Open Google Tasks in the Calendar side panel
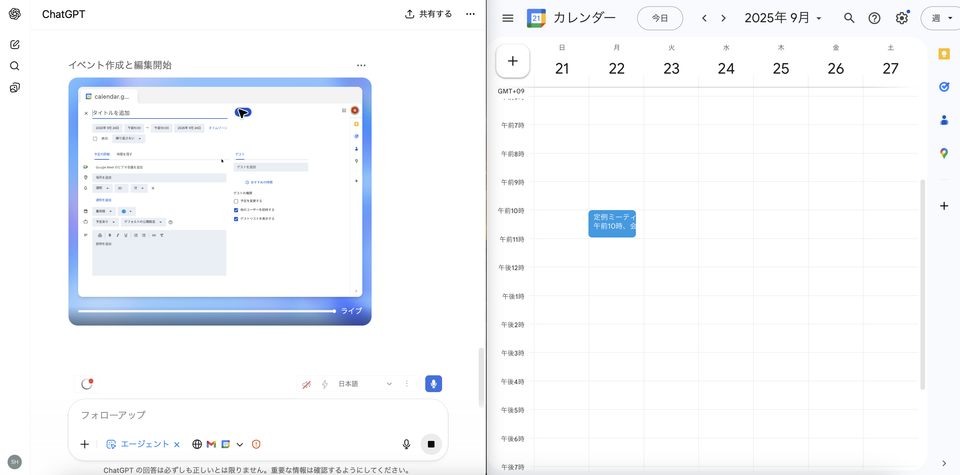960x475 pixels. (x=944, y=87)
